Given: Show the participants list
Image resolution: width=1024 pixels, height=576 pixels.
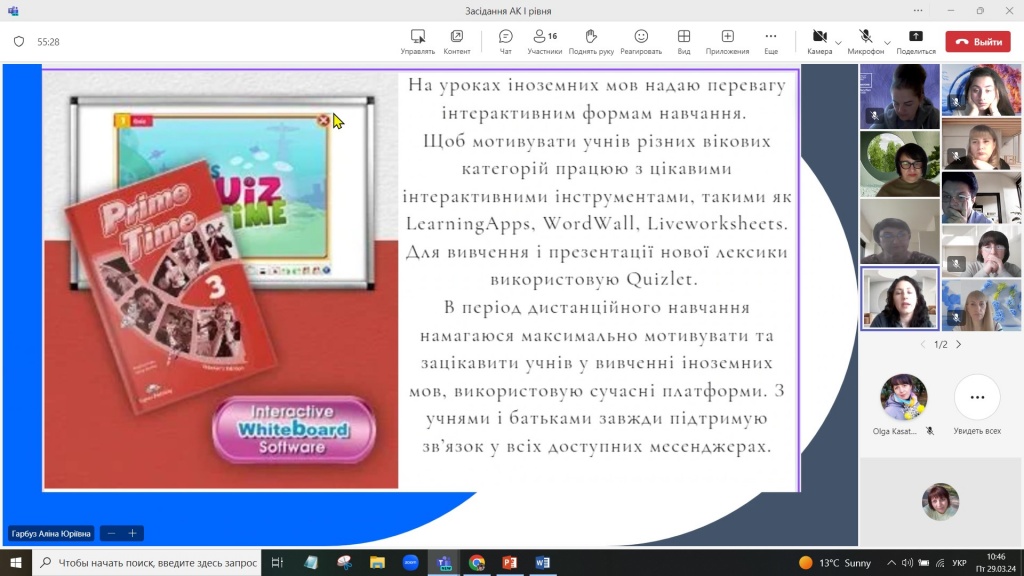Looking at the screenshot, I should coord(545,41).
